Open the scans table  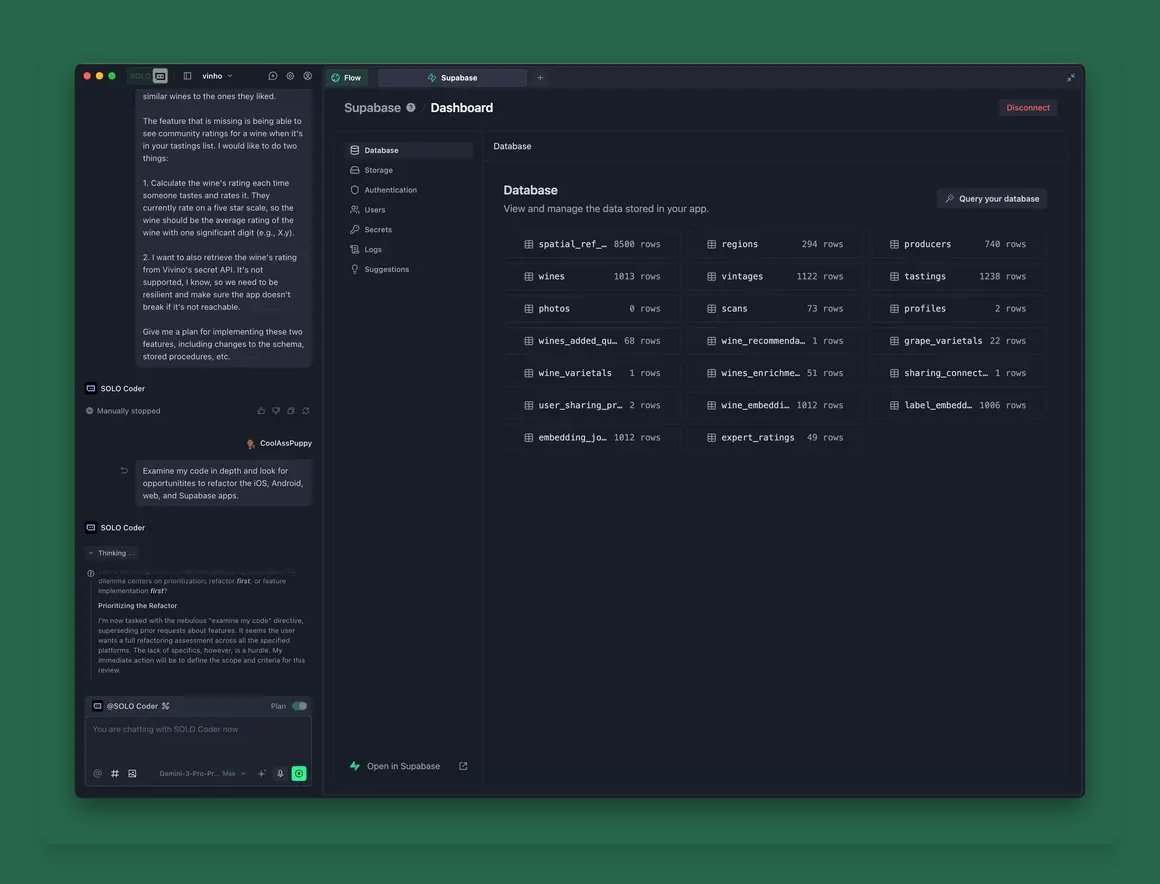(x=775, y=308)
